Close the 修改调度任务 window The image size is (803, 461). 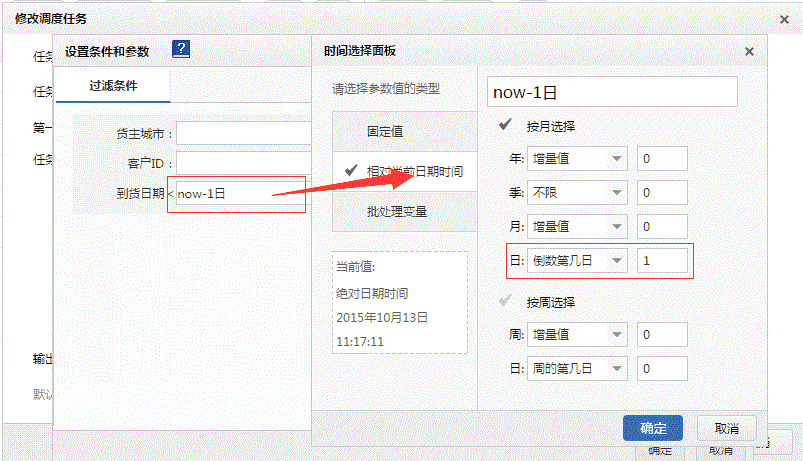[783, 18]
